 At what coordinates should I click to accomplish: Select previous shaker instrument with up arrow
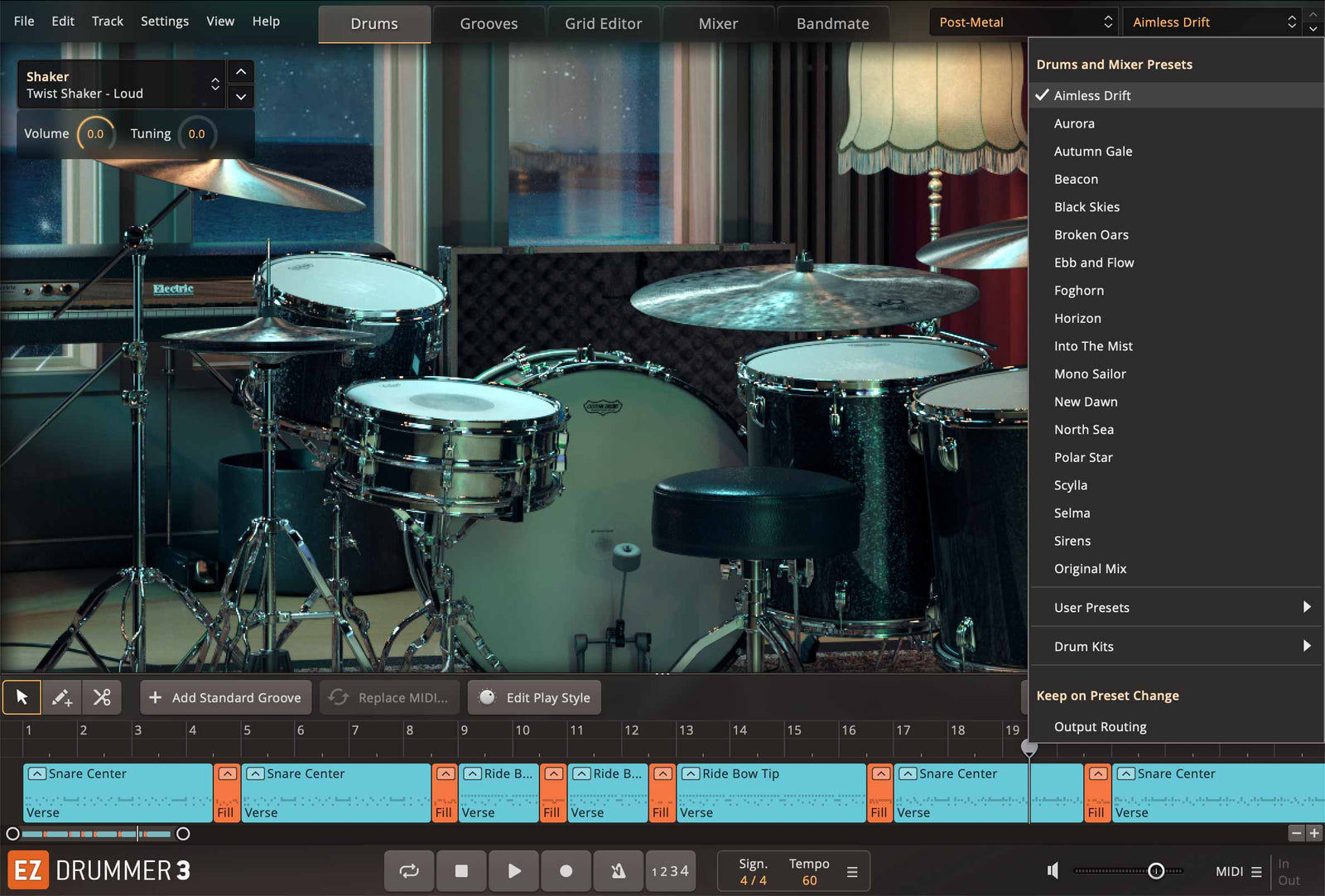coord(241,72)
